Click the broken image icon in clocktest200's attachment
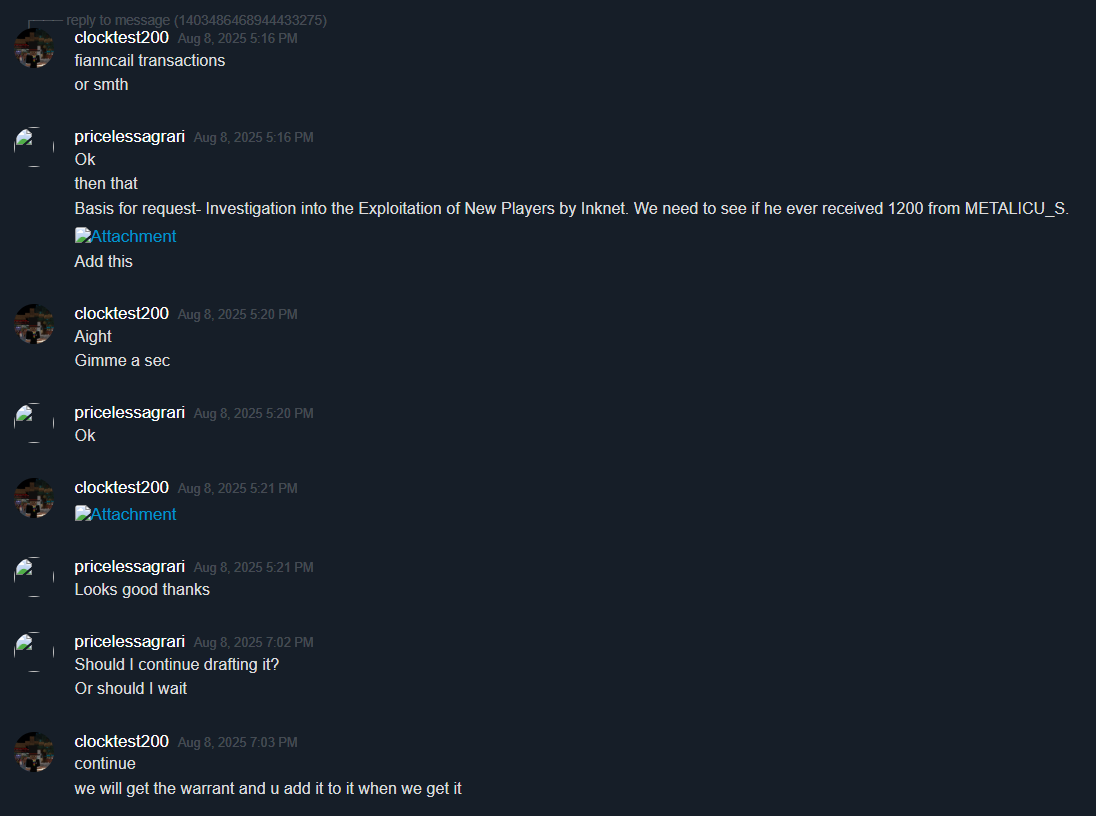Image resolution: width=1096 pixels, height=816 pixels. point(82,513)
